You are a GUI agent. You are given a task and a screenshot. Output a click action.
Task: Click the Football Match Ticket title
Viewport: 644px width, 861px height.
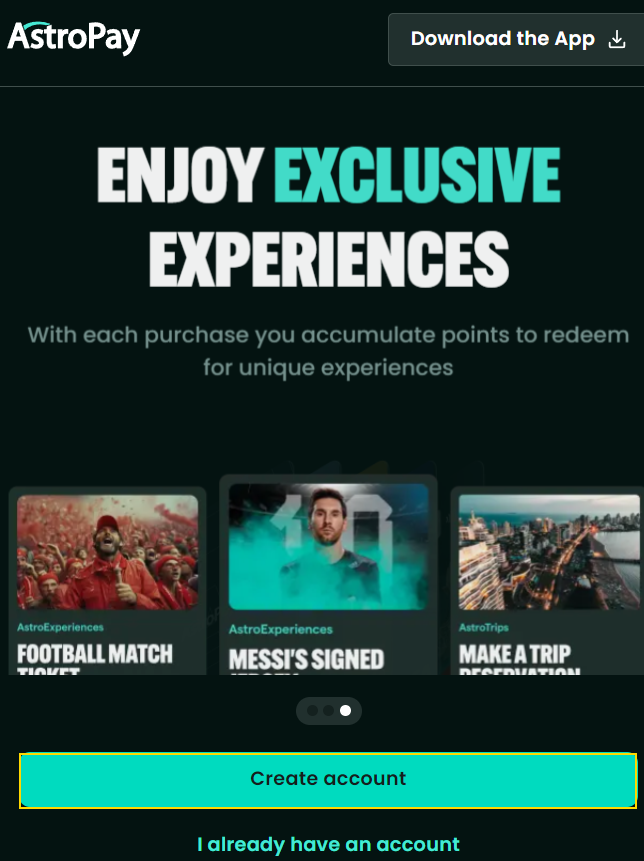pyautogui.click(x=94, y=659)
